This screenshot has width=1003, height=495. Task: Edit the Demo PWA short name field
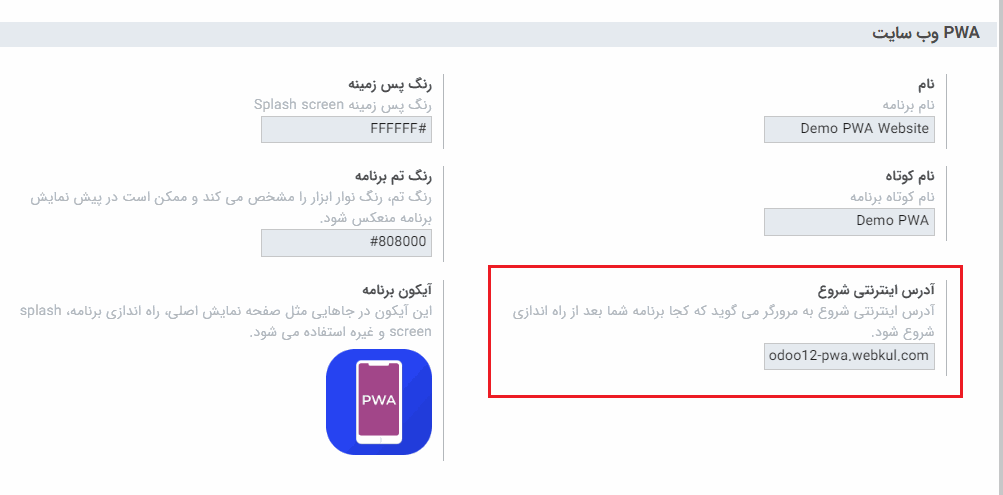tap(849, 221)
